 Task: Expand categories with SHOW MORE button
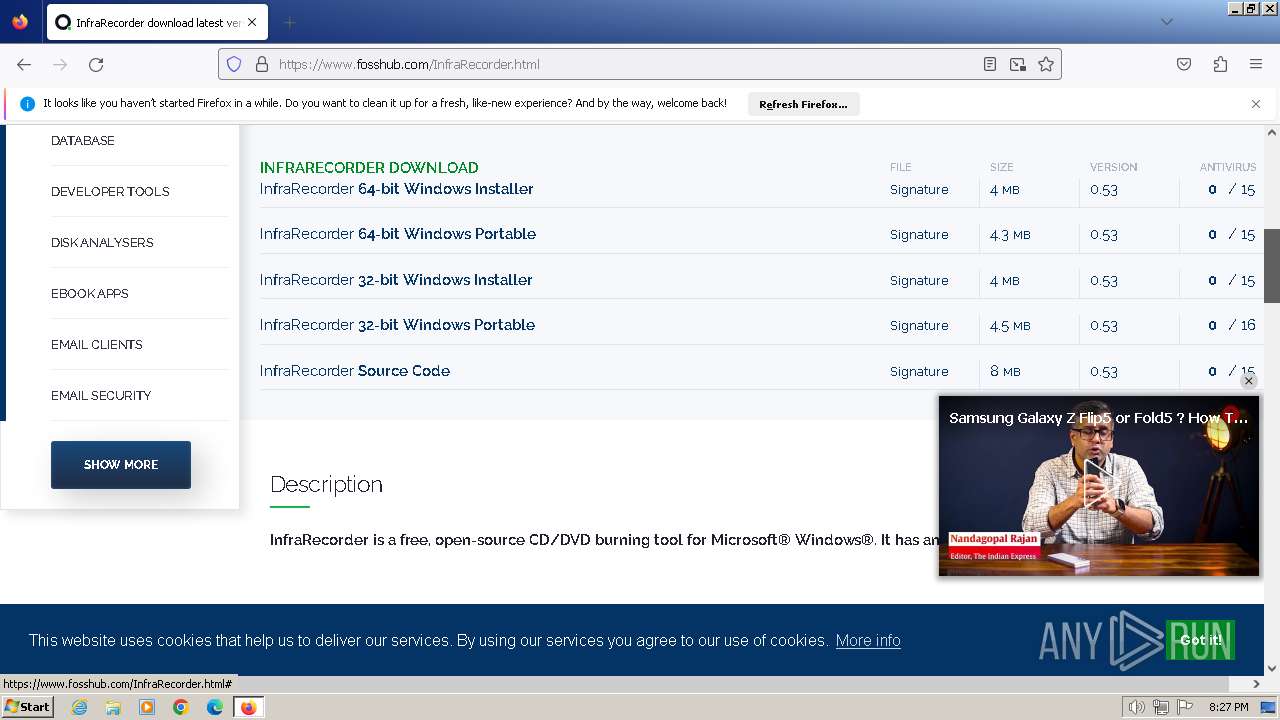pos(121,465)
